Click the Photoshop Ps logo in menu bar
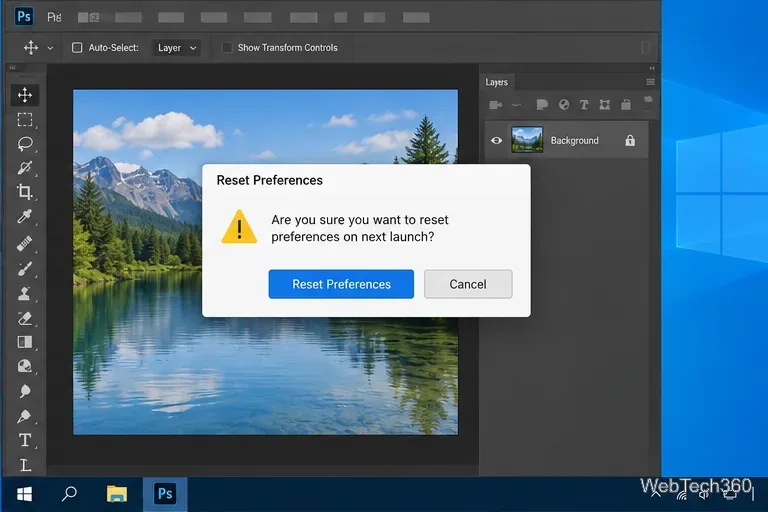This screenshot has height=512, width=768. tap(24, 17)
